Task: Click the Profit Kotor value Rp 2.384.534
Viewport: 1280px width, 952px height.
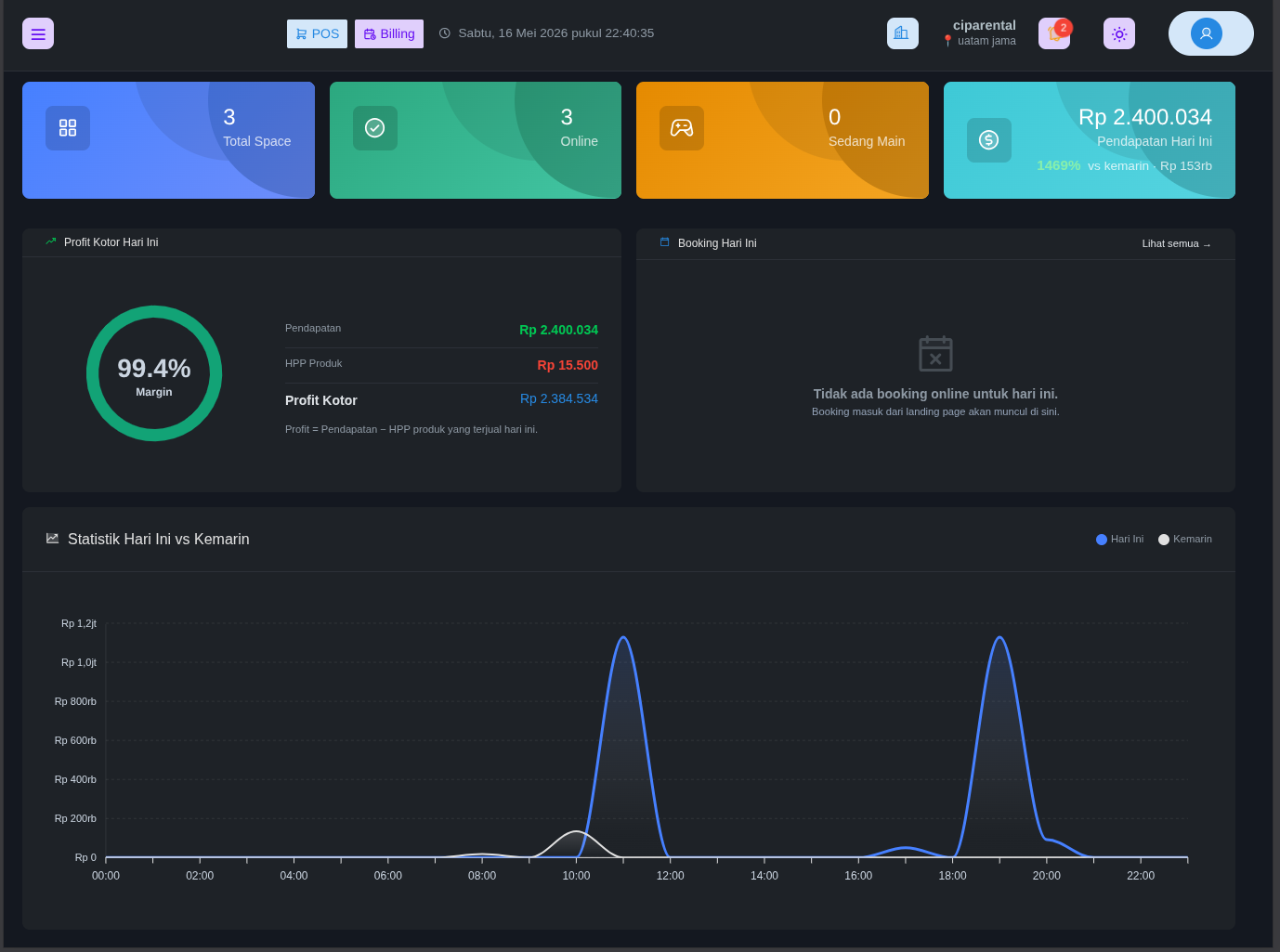Action: (559, 398)
